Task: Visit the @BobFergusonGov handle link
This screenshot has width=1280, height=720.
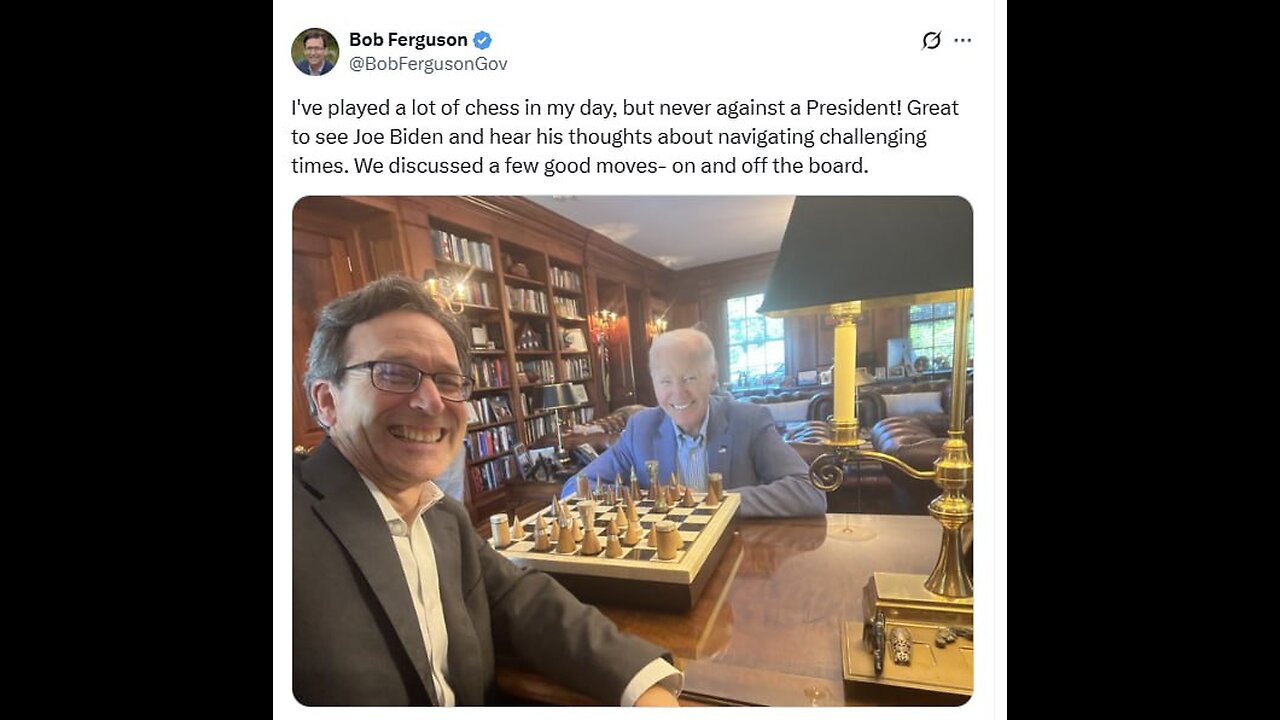Action: coord(428,64)
